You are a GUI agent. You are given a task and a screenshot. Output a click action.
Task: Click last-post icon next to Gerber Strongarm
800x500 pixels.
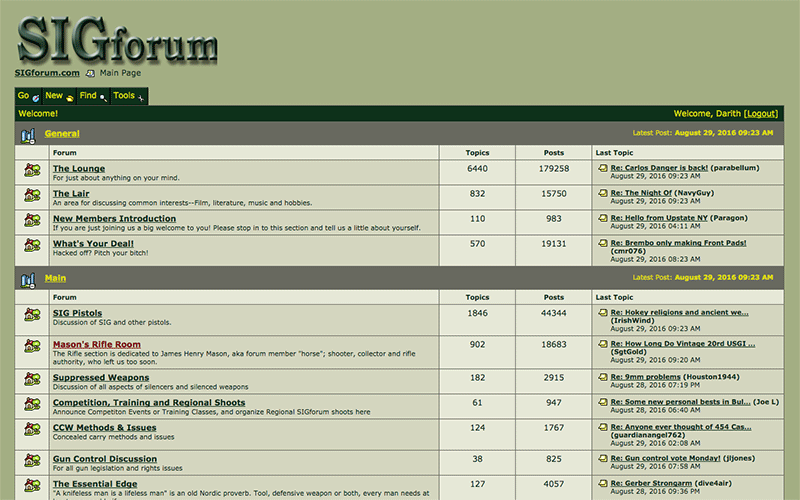603,483
